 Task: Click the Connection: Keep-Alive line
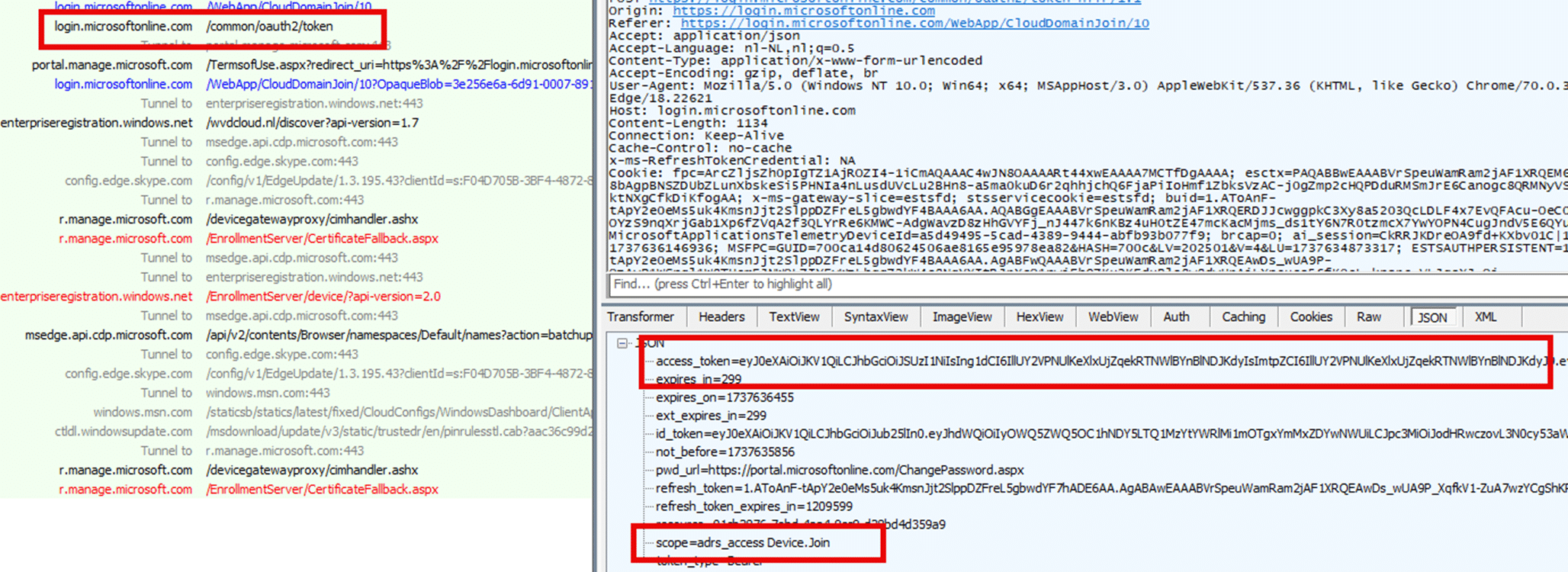point(696,136)
